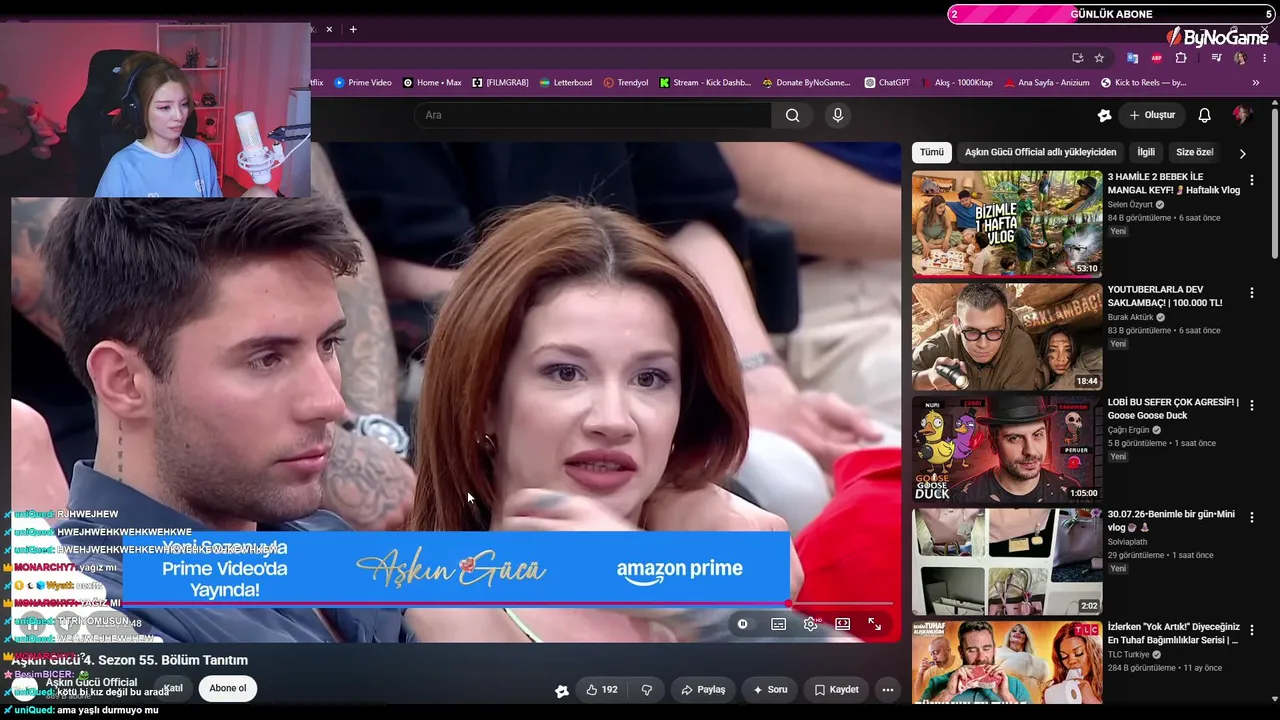Open options for Lobi Bu Sefer Çok Agresif video
This screenshot has height=720, width=1280.
click(x=1251, y=405)
